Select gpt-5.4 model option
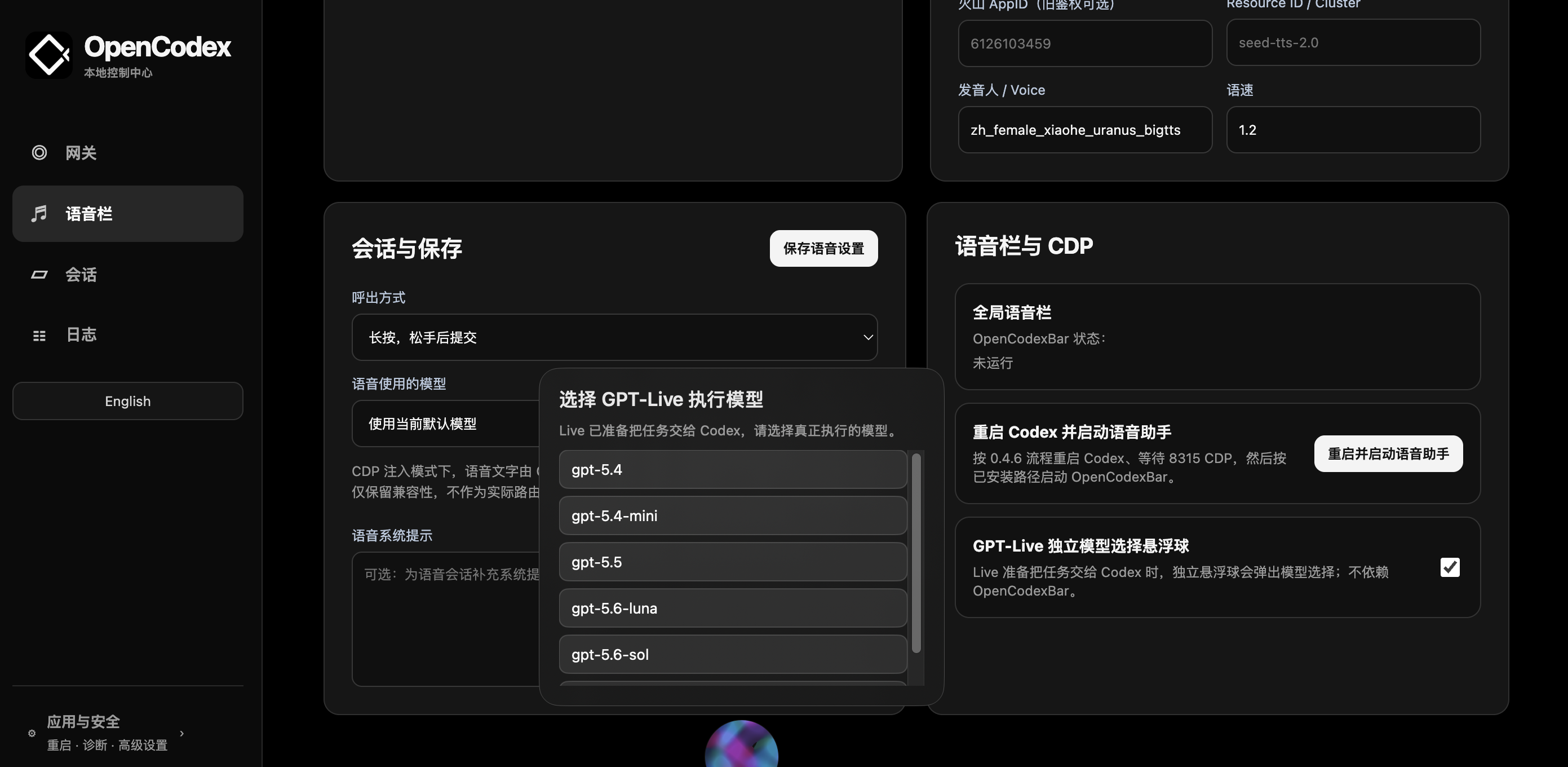 point(733,469)
